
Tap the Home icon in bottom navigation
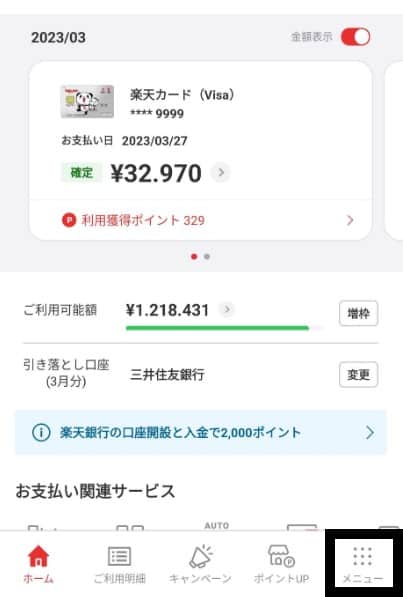click(38, 556)
